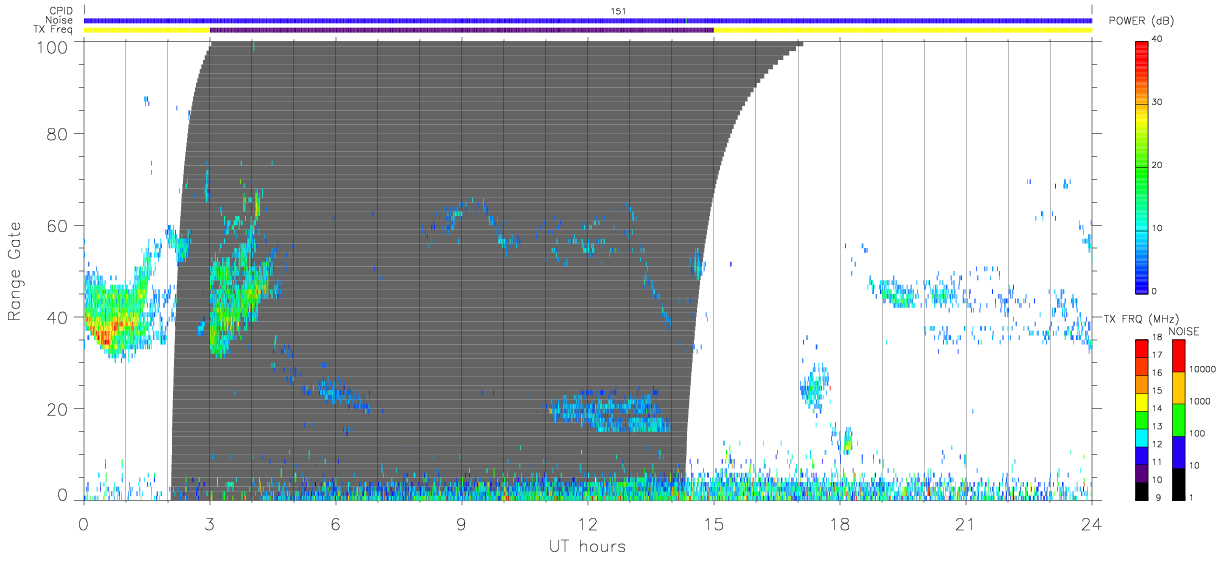Click the 40 label on the POWER scale
Image resolution: width=1228 pixels, height=567 pixels.
[x=1158, y=39]
